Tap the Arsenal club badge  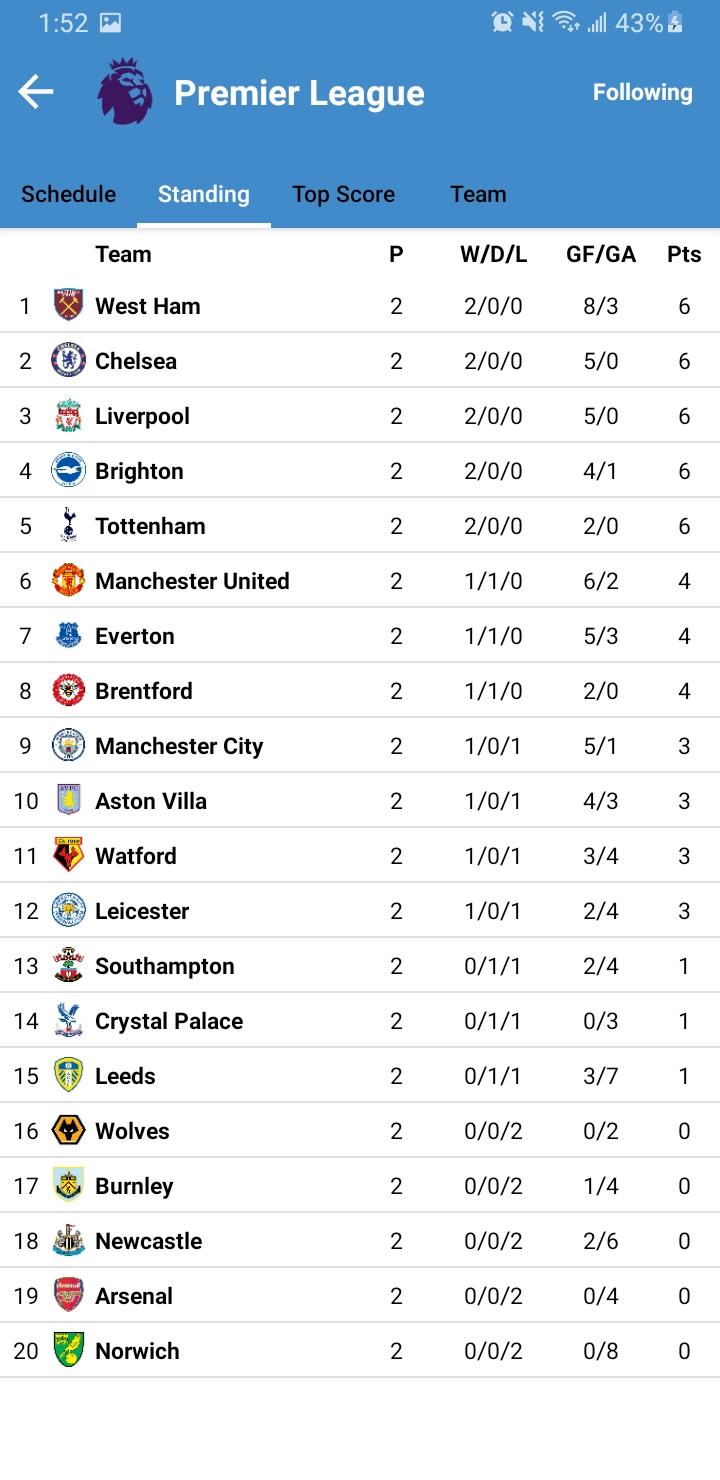click(68, 1295)
